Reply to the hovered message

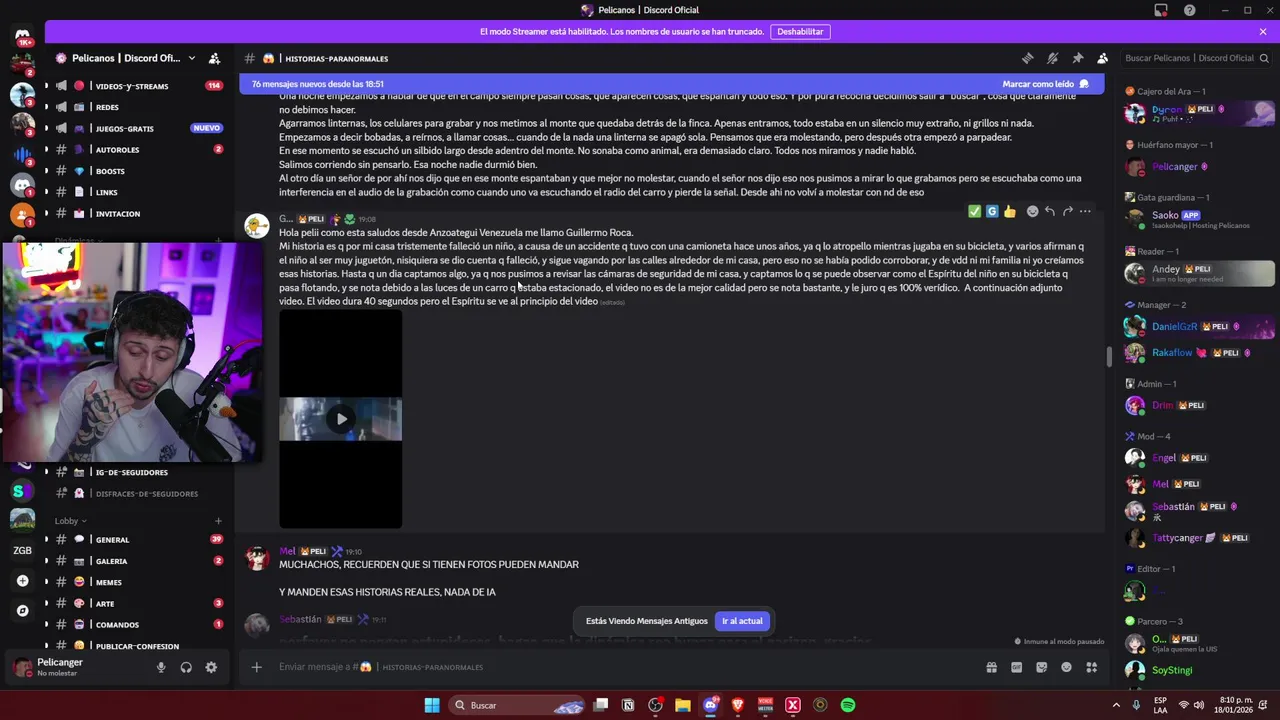(1050, 211)
